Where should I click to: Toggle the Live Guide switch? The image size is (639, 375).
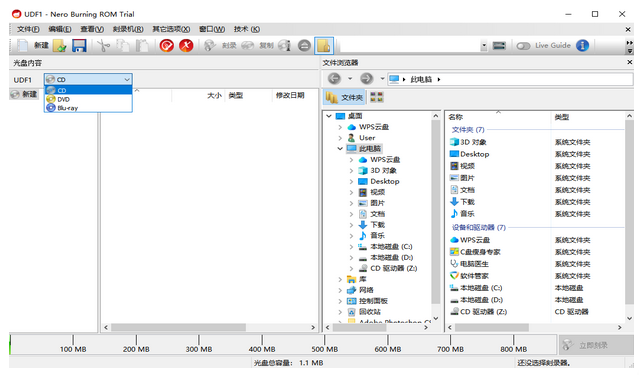(523, 46)
